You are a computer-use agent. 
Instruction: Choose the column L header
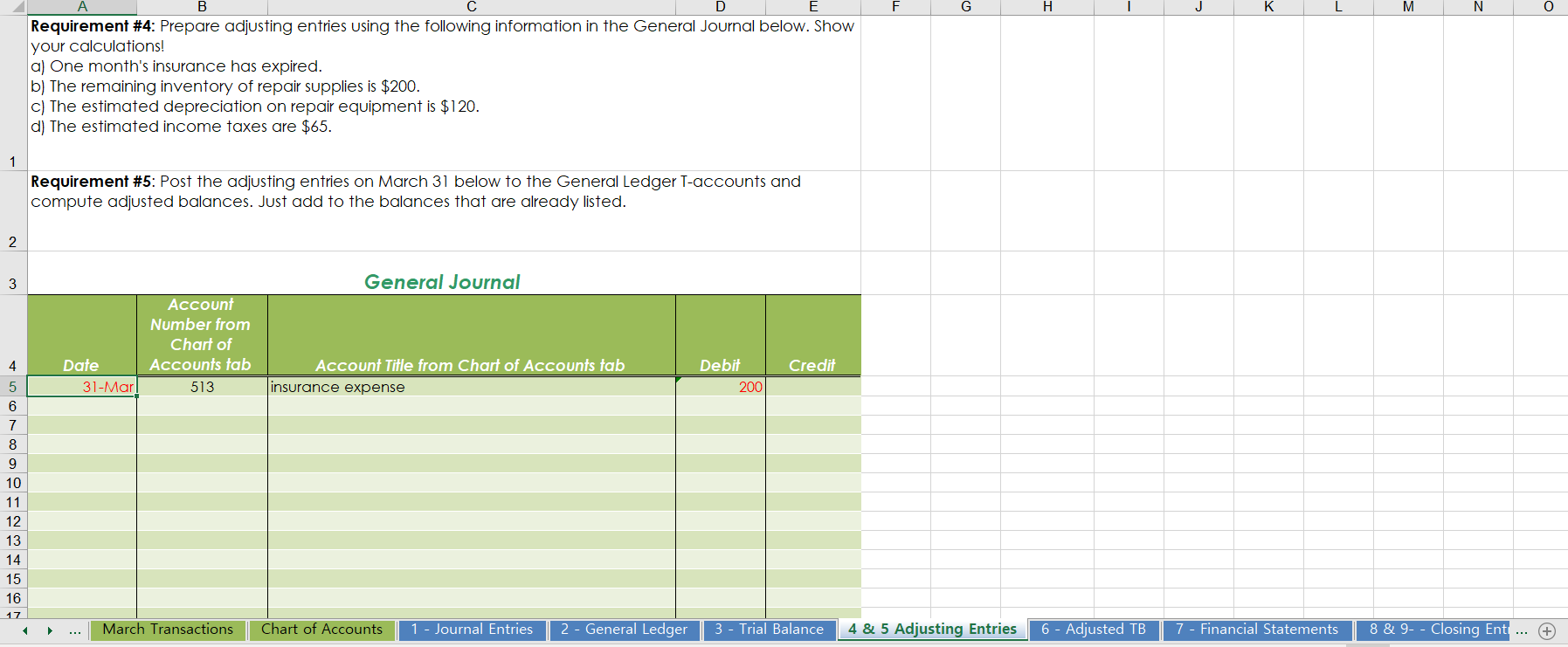tap(1338, 7)
